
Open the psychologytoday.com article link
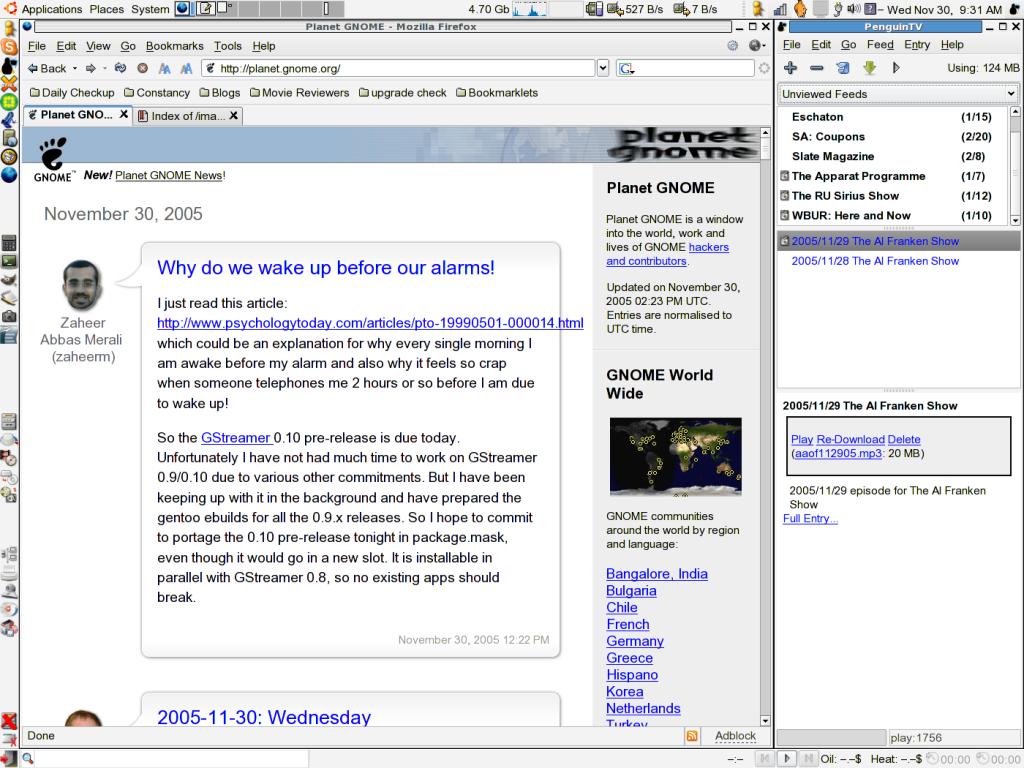[370, 323]
